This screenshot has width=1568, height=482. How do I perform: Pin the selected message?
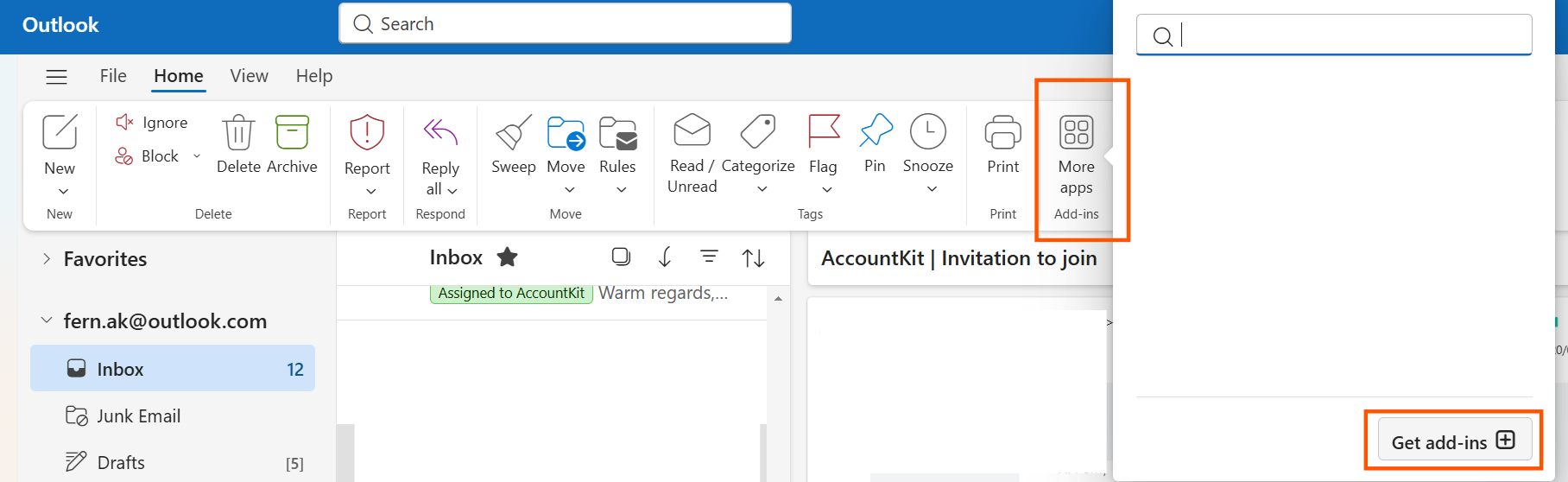coord(876,143)
